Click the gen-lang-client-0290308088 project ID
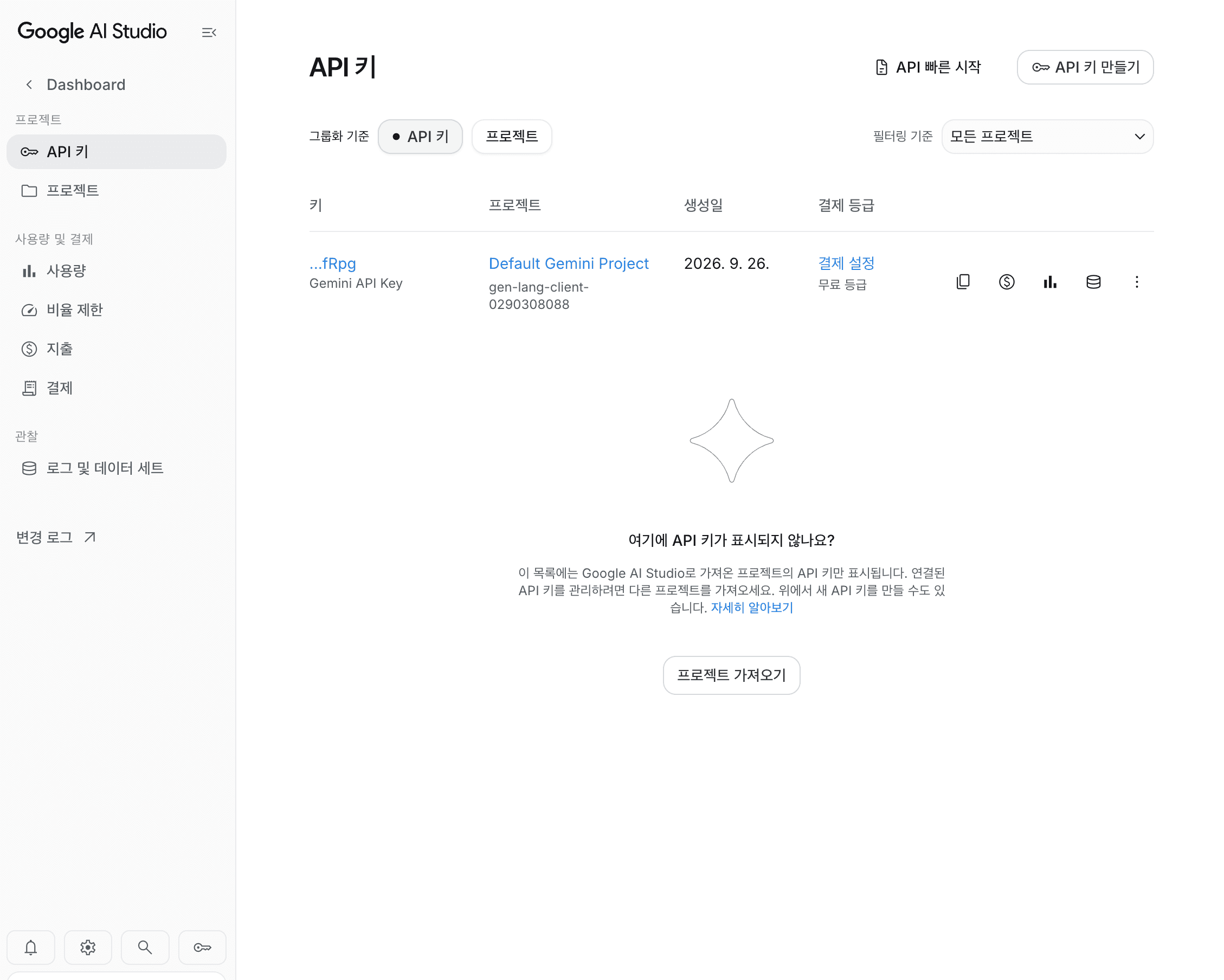The width and height of the screenshot is (1224, 980). tap(538, 296)
